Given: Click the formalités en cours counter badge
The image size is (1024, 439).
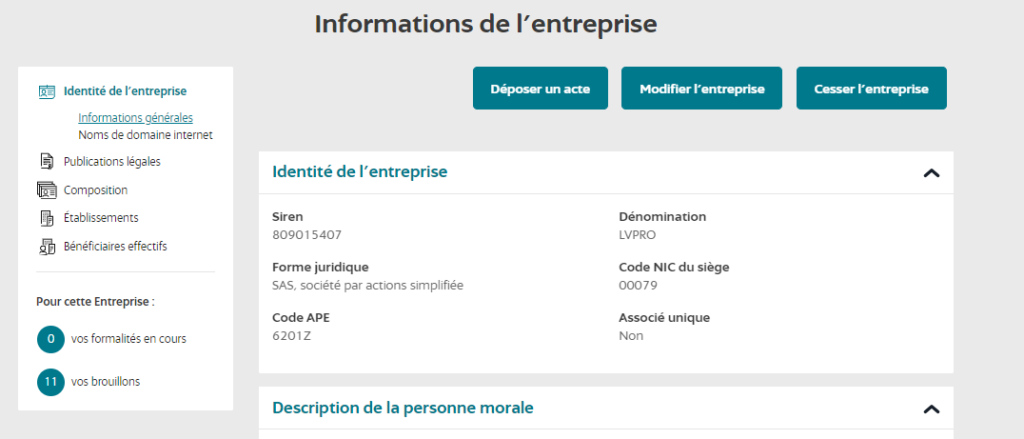Looking at the screenshot, I should [x=50, y=339].
